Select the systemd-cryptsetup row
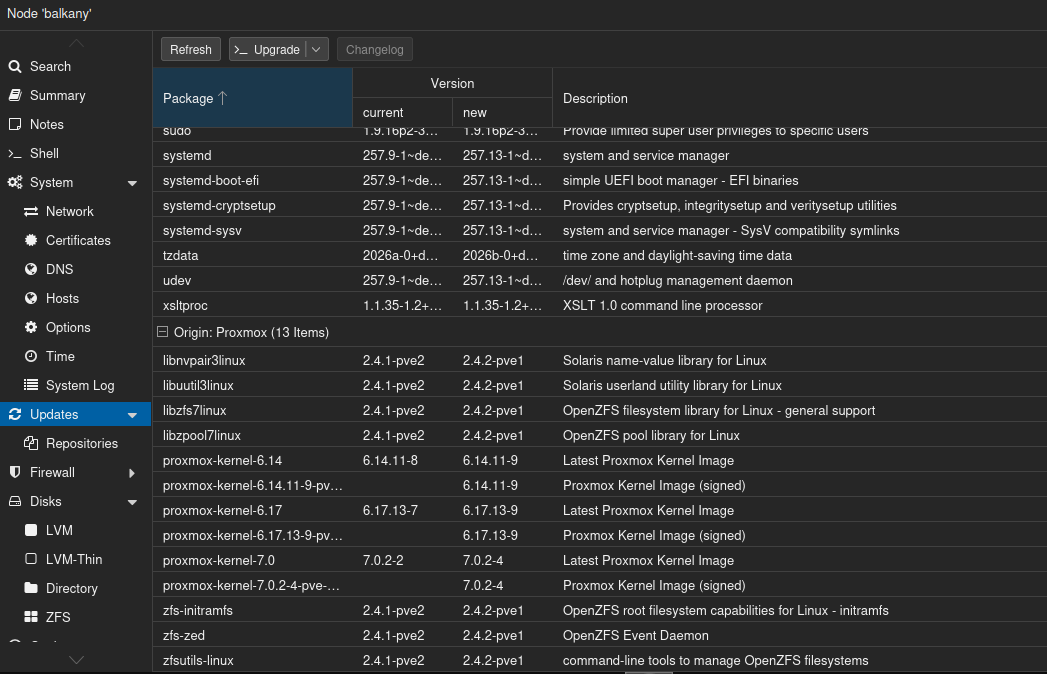Screen dimensions: 1047x674 point(600,206)
